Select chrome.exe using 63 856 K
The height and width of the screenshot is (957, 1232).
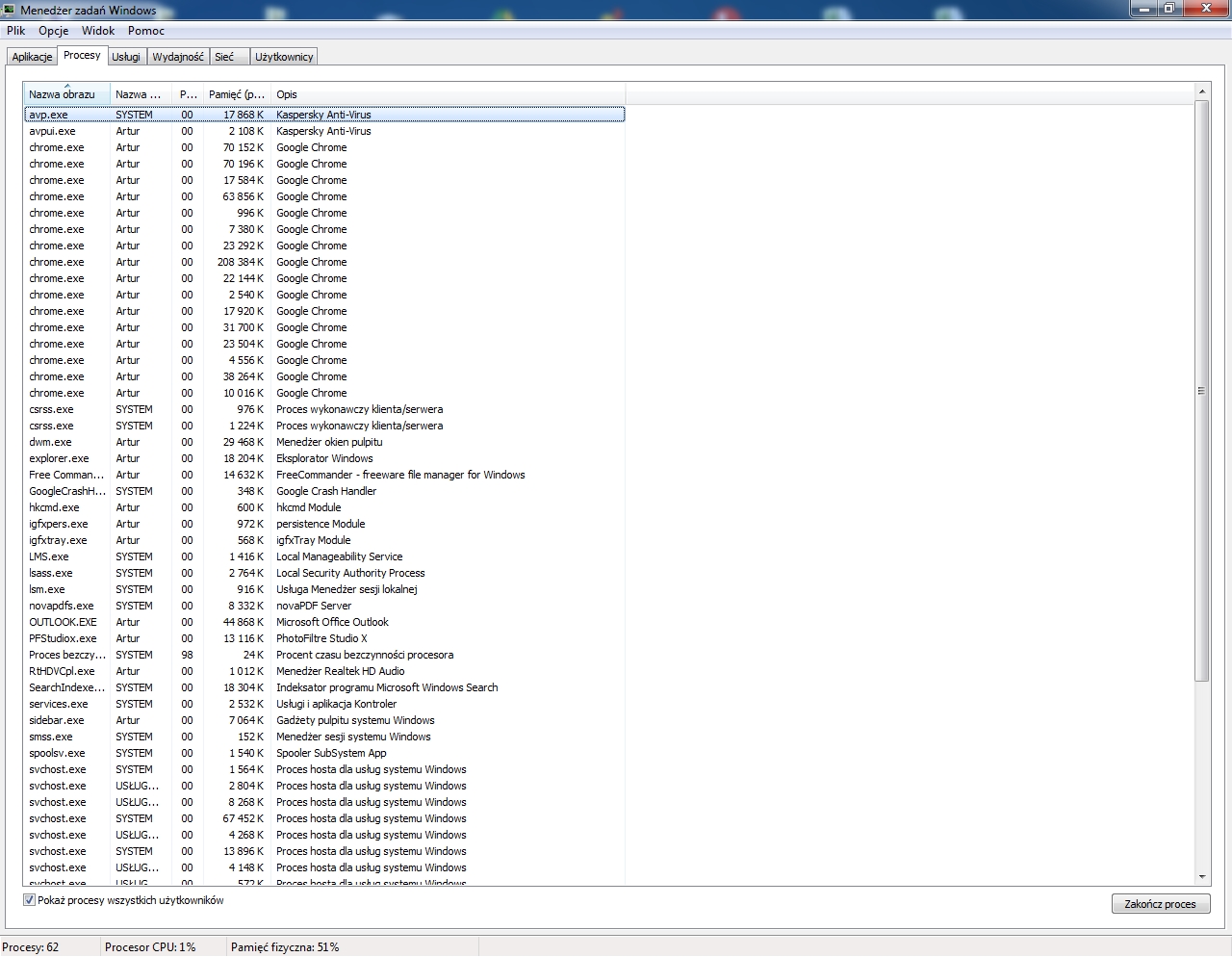(324, 196)
